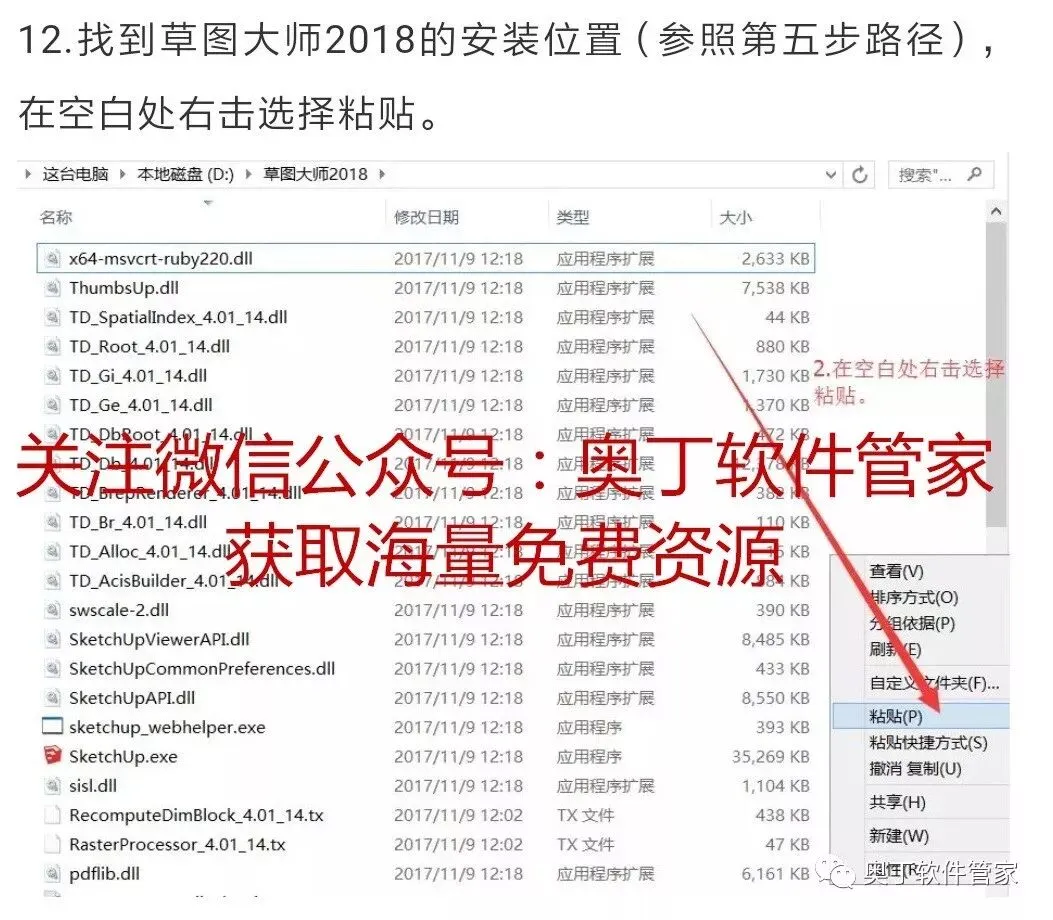Choose 查看(V) in the context menu
The width and height of the screenshot is (1053, 920).
point(897,571)
